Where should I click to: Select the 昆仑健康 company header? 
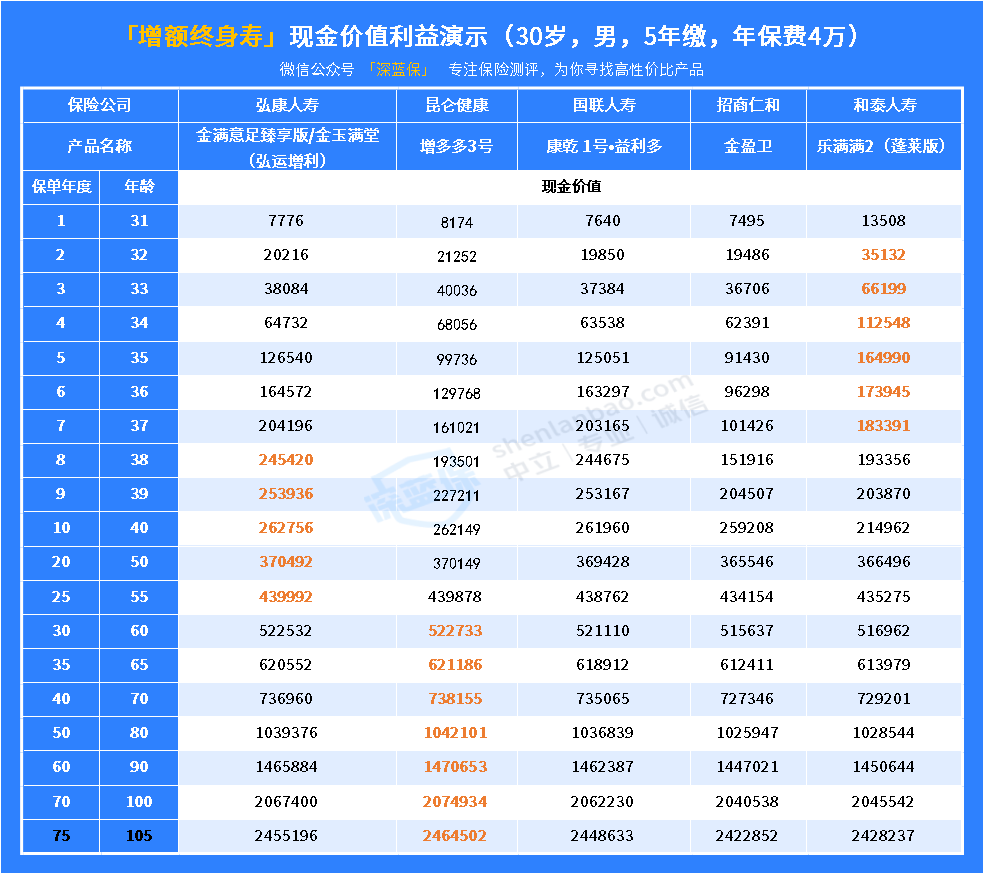click(x=457, y=105)
